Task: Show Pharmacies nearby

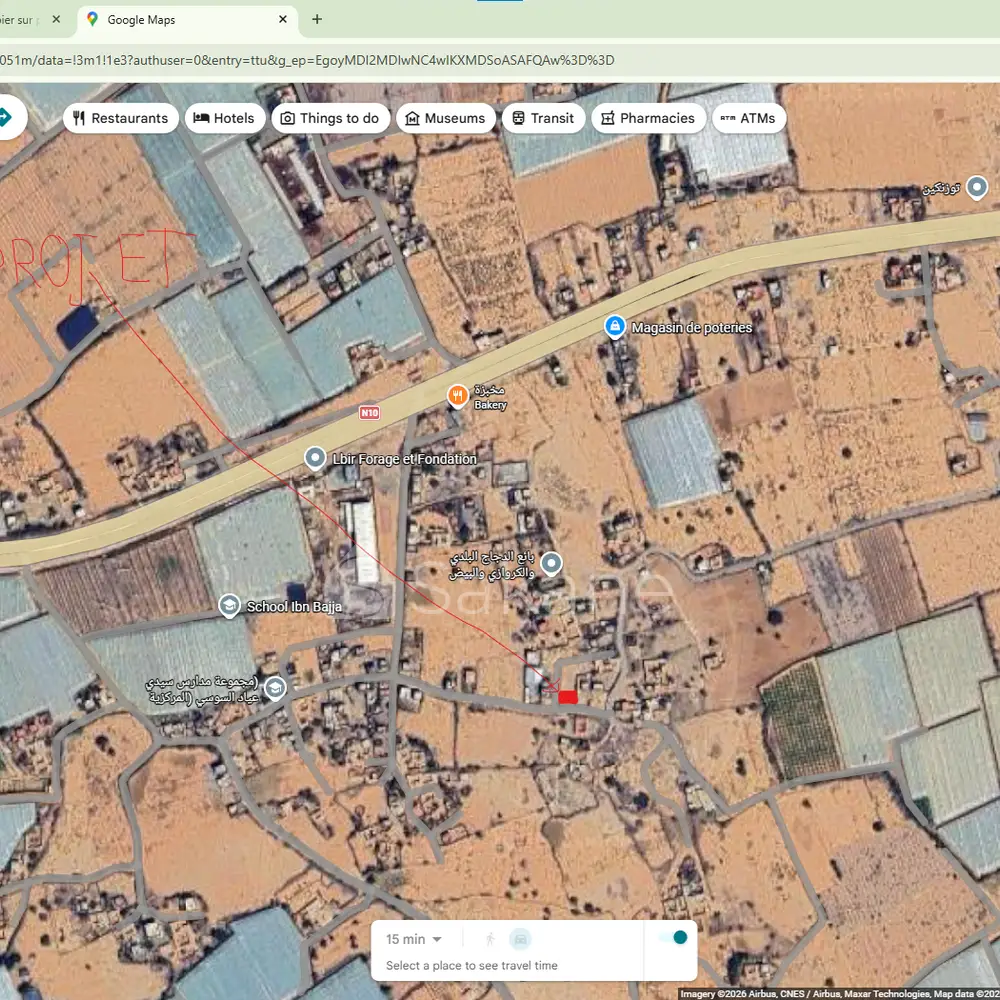Action: click(645, 118)
